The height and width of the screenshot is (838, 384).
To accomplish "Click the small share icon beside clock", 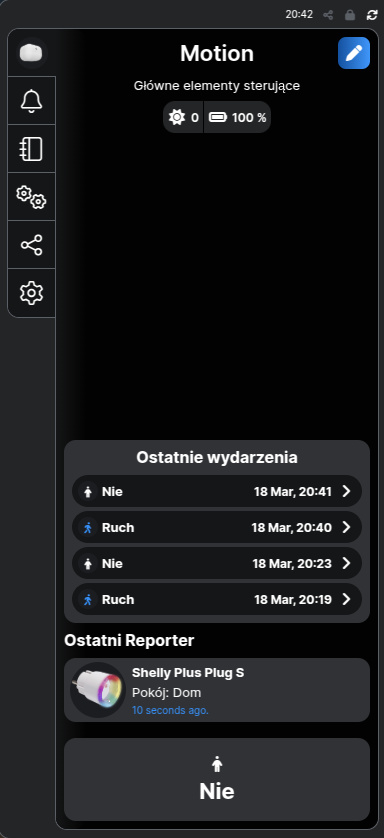I will pos(328,15).
